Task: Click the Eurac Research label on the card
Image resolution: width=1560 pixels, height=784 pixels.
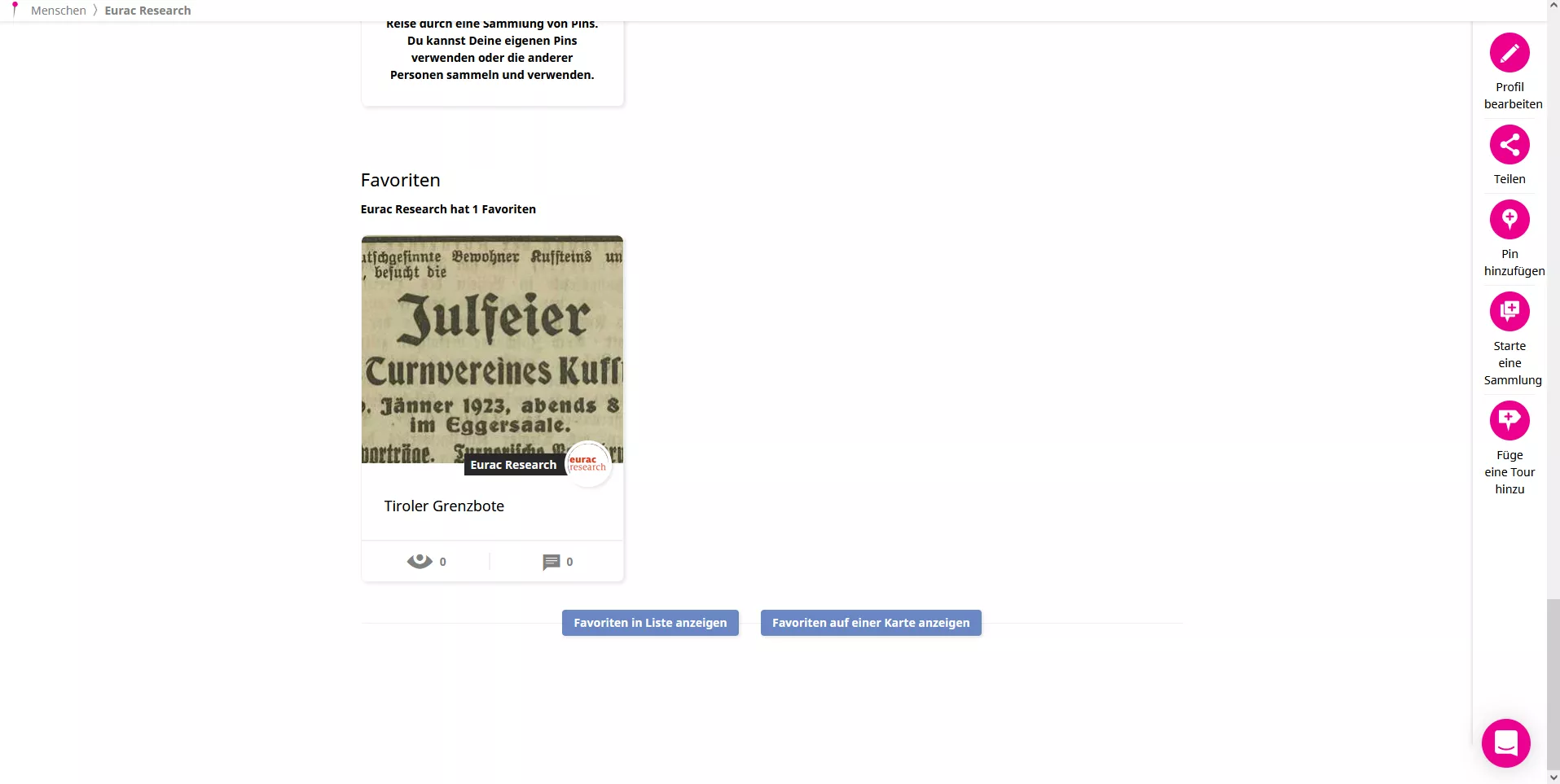Action: 513,465
